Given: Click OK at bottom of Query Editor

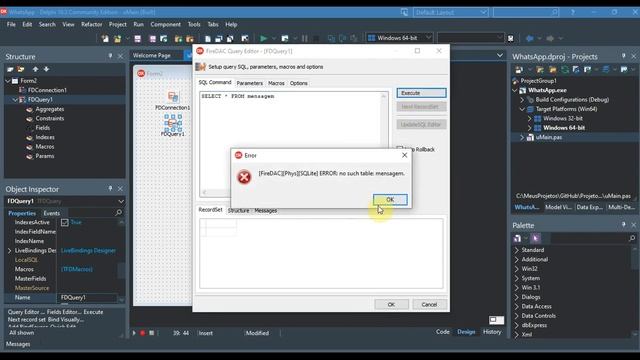Looking at the screenshot, I should [x=391, y=304].
